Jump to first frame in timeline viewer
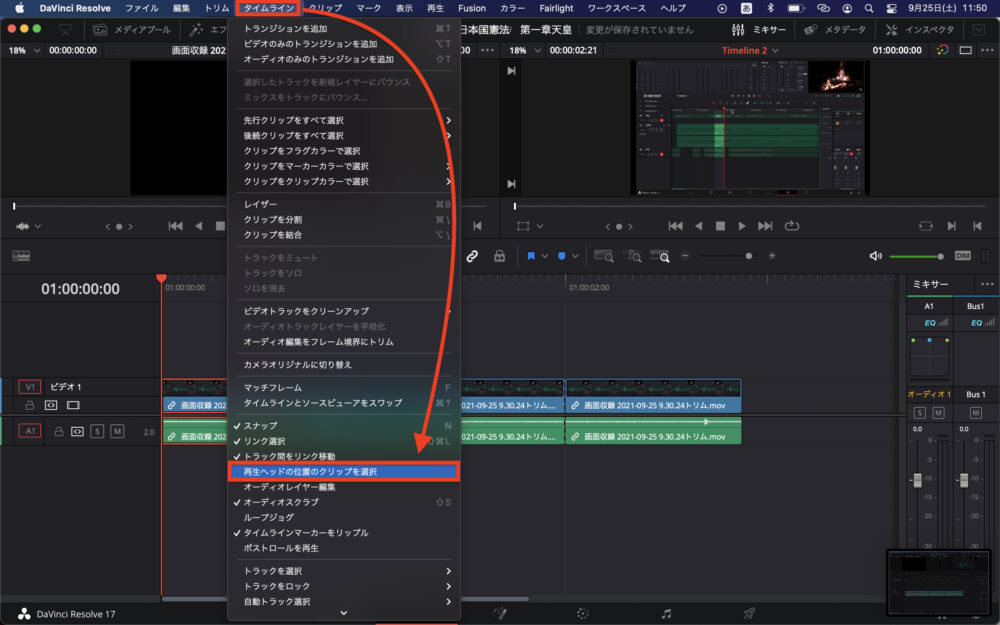The image size is (1000, 625). pos(675,226)
